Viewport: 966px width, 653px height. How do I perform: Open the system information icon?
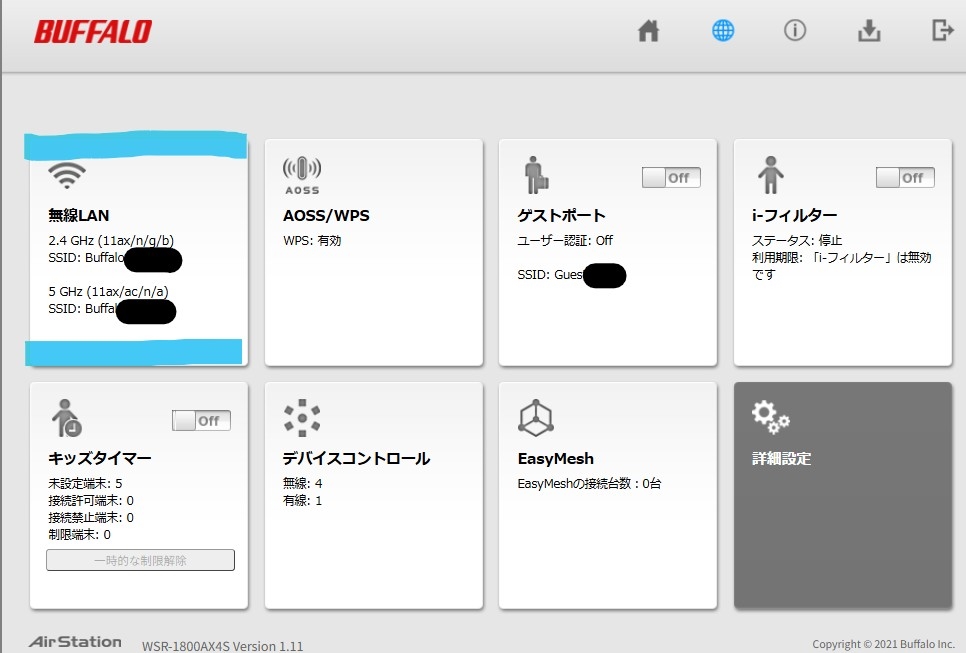click(795, 30)
